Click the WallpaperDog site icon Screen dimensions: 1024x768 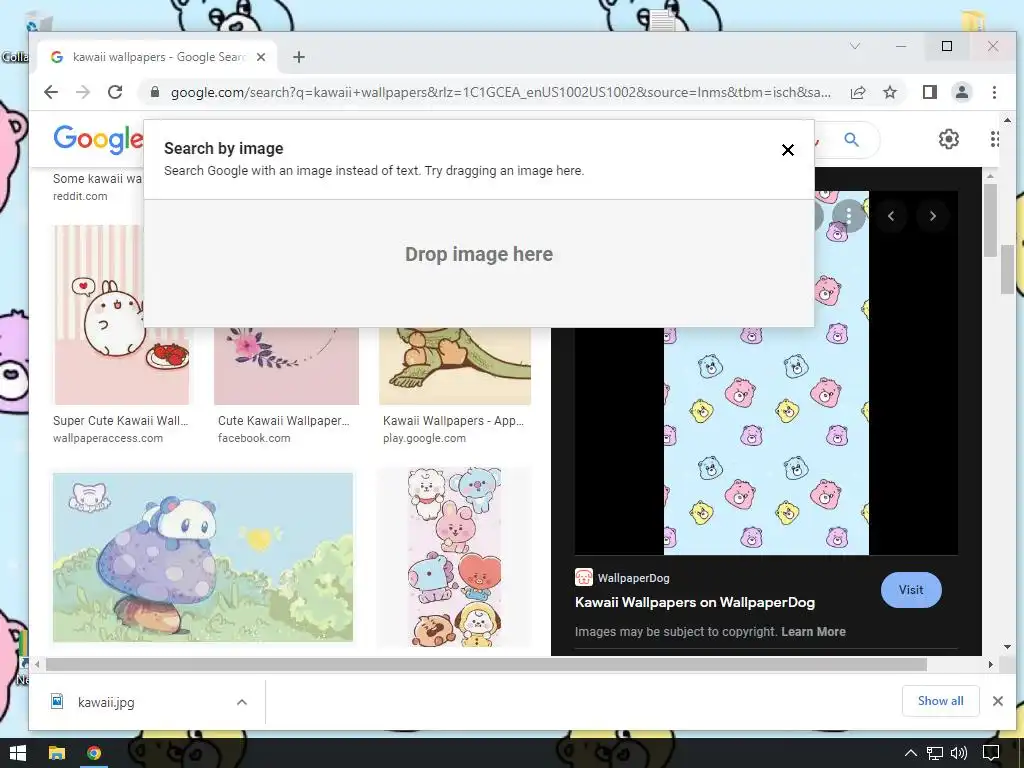click(583, 577)
